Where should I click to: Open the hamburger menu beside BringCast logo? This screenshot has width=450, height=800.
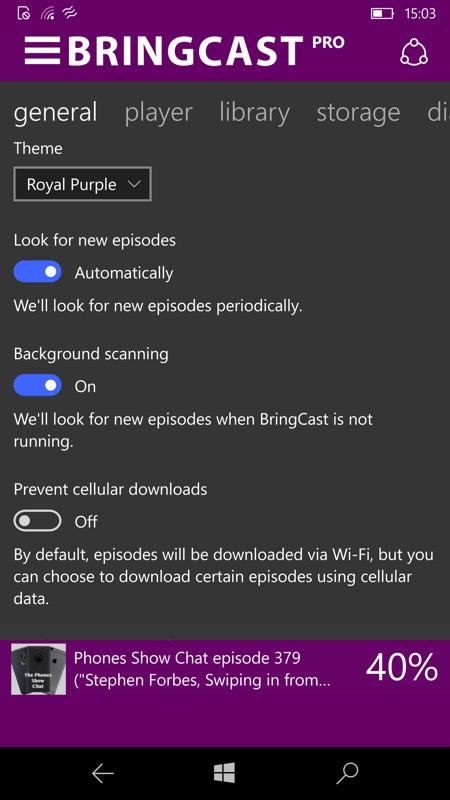tap(42, 51)
